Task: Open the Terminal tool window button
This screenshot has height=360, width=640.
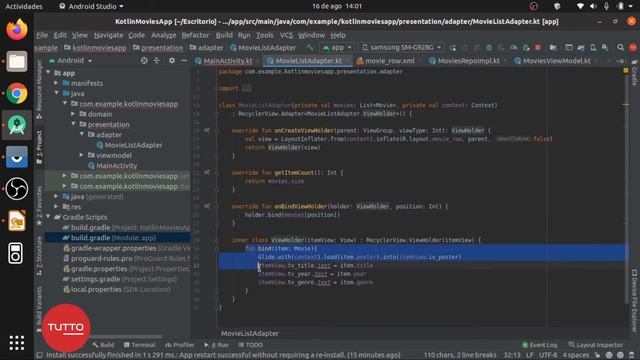Action: [139, 345]
